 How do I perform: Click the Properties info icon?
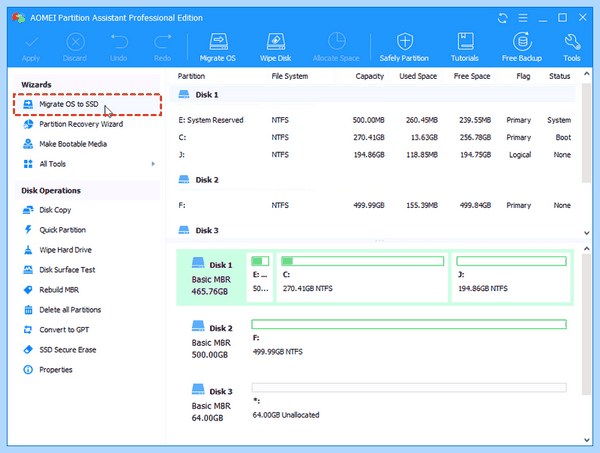point(28,370)
